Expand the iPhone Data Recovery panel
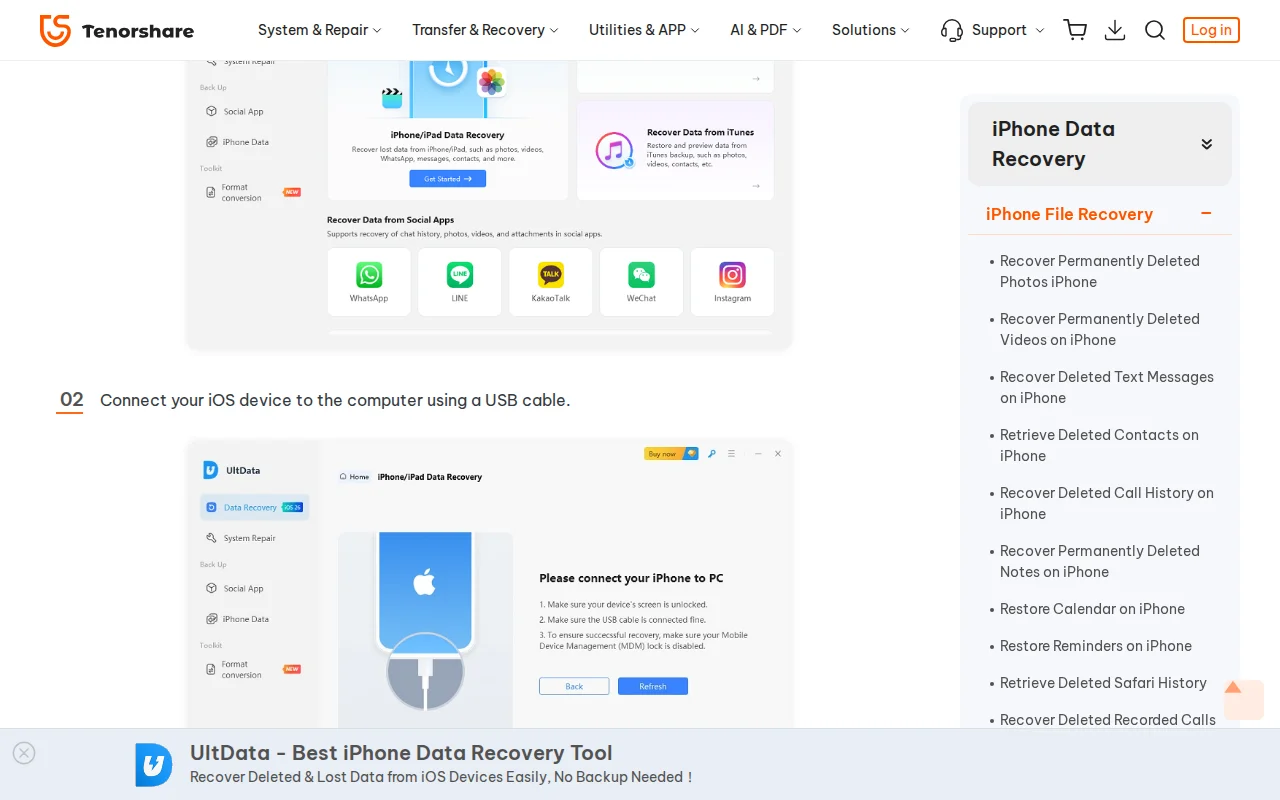1280x800 pixels. click(x=1206, y=144)
